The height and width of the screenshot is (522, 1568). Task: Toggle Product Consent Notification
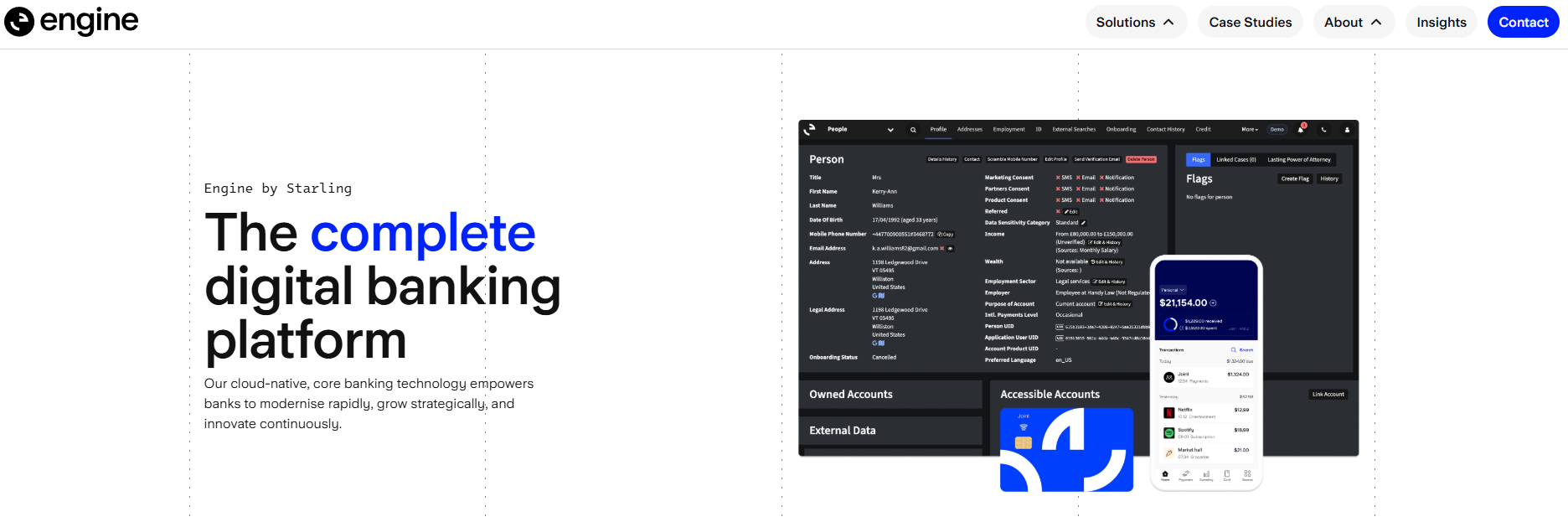tap(1117, 200)
